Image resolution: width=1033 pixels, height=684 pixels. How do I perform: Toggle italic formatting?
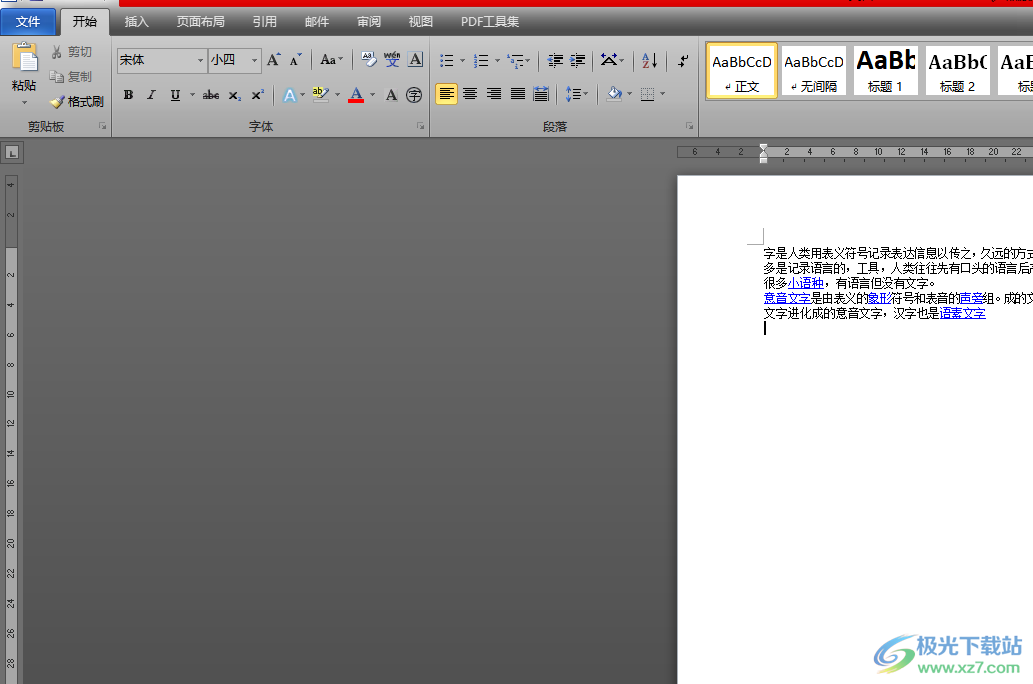click(x=151, y=95)
